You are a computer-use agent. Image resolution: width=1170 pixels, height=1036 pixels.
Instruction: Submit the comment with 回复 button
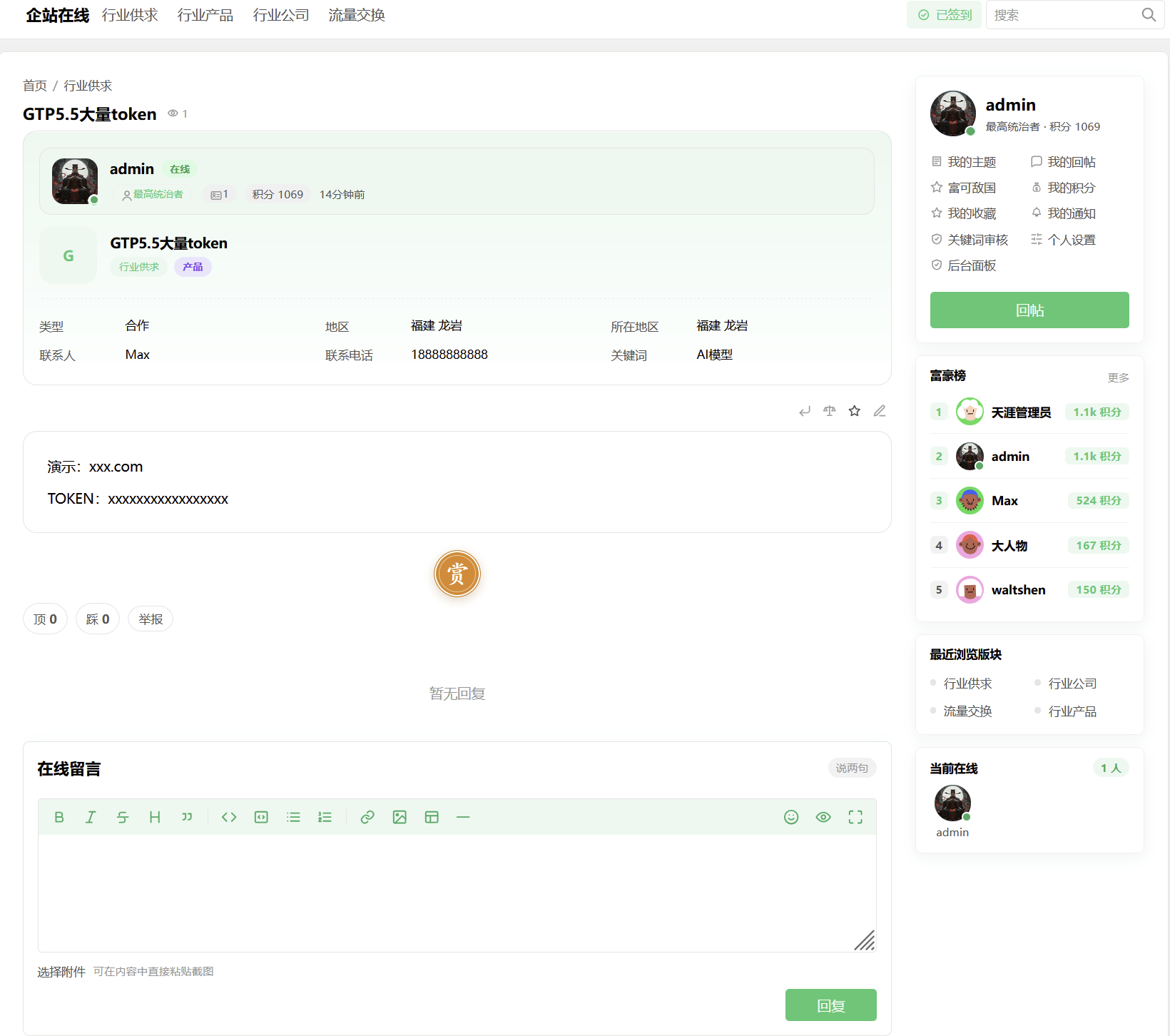[x=831, y=1005]
